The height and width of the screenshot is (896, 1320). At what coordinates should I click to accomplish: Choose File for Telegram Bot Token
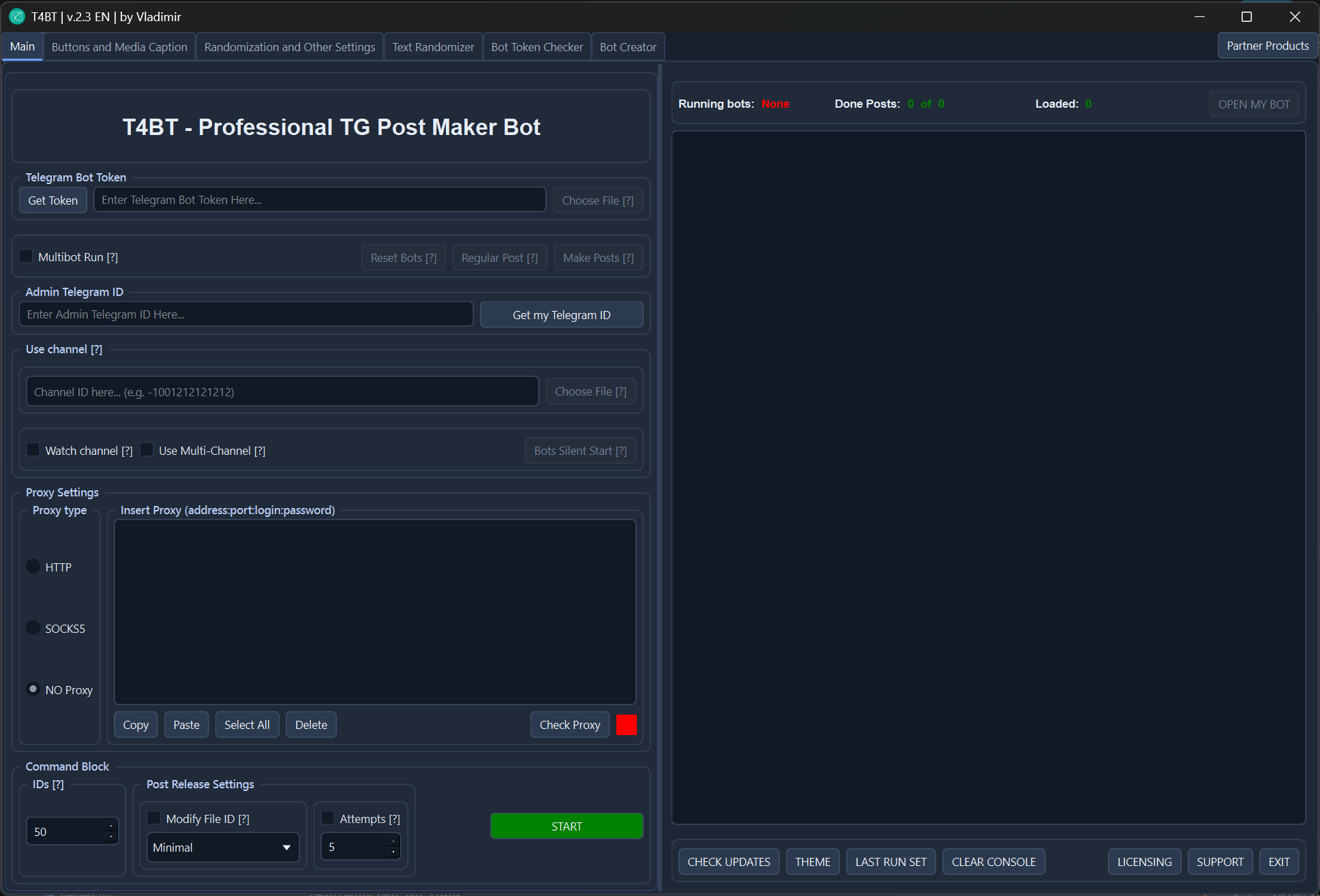point(598,200)
